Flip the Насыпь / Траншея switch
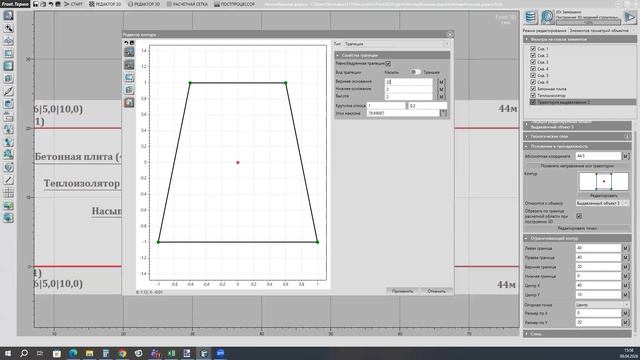 point(415,72)
